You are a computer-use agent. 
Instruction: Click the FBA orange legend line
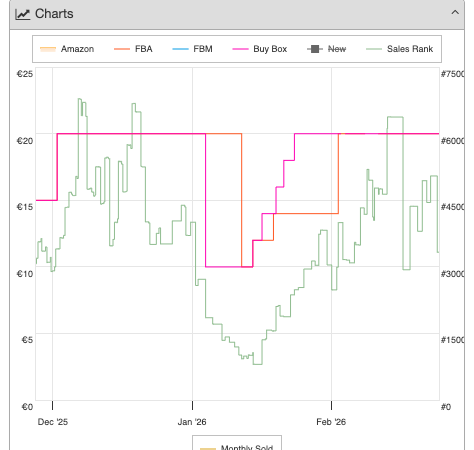click(122, 49)
